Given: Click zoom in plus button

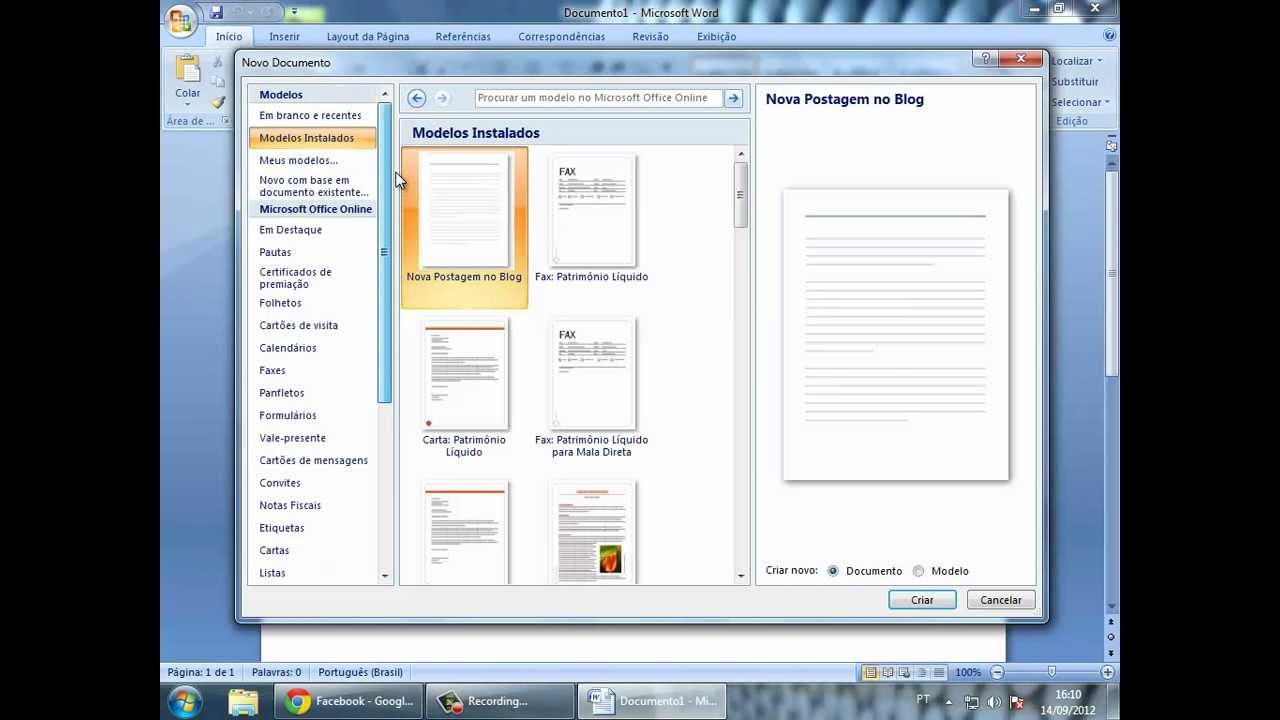Looking at the screenshot, I should (1108, 673).
